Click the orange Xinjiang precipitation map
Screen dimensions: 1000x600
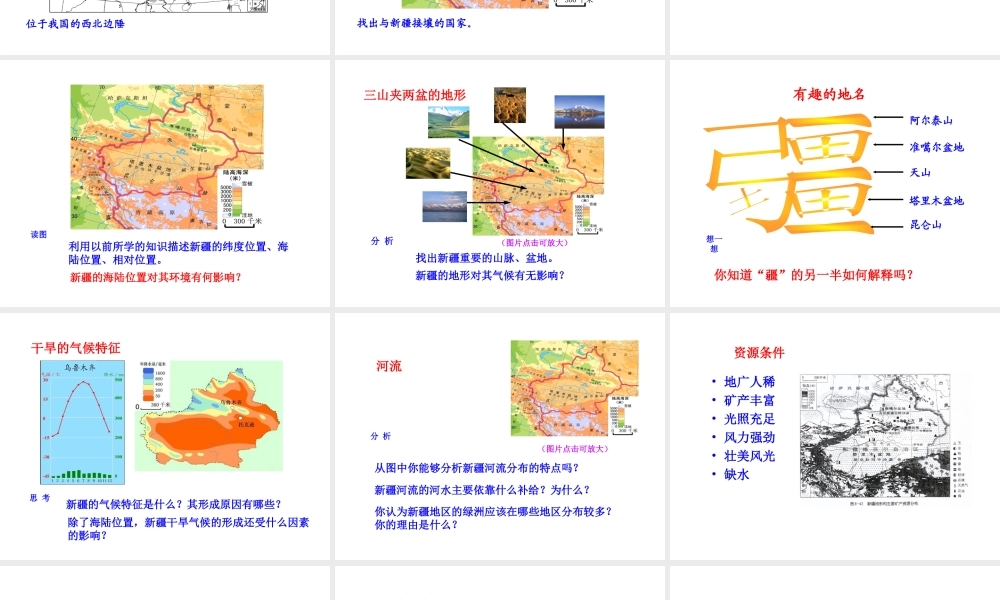[x=209, y=416]
